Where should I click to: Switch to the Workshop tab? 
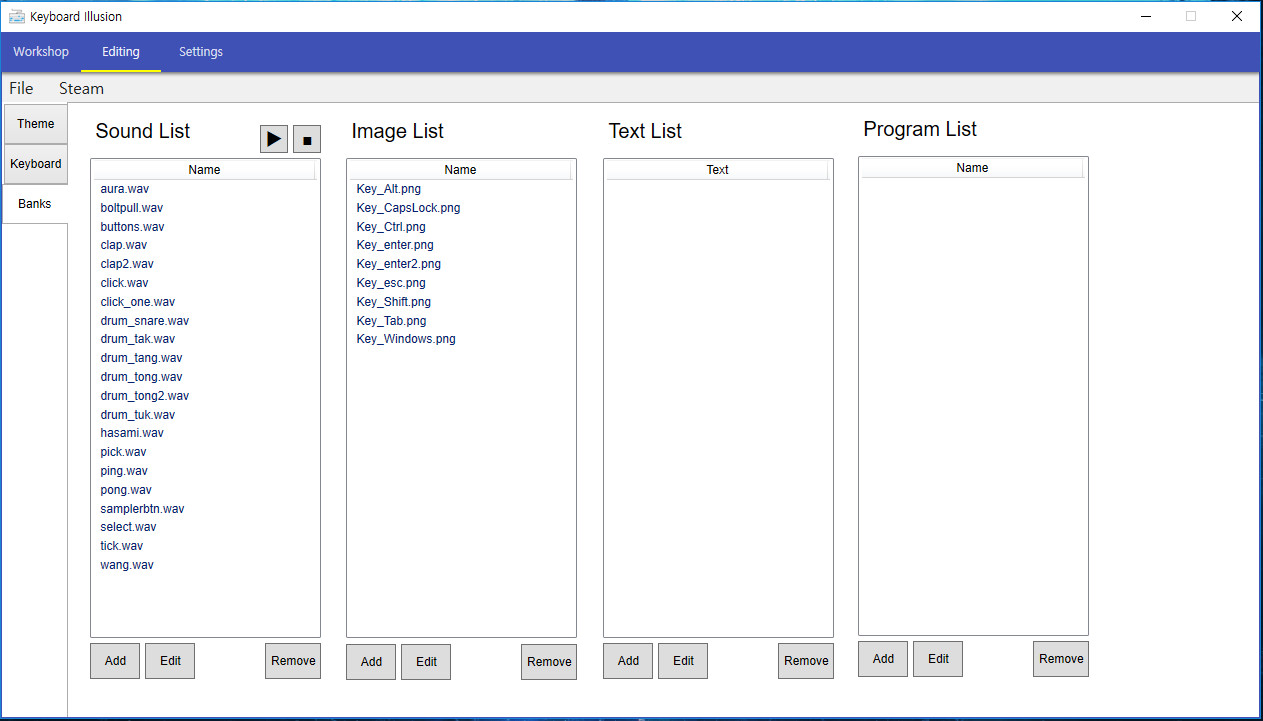click(41, 51)
